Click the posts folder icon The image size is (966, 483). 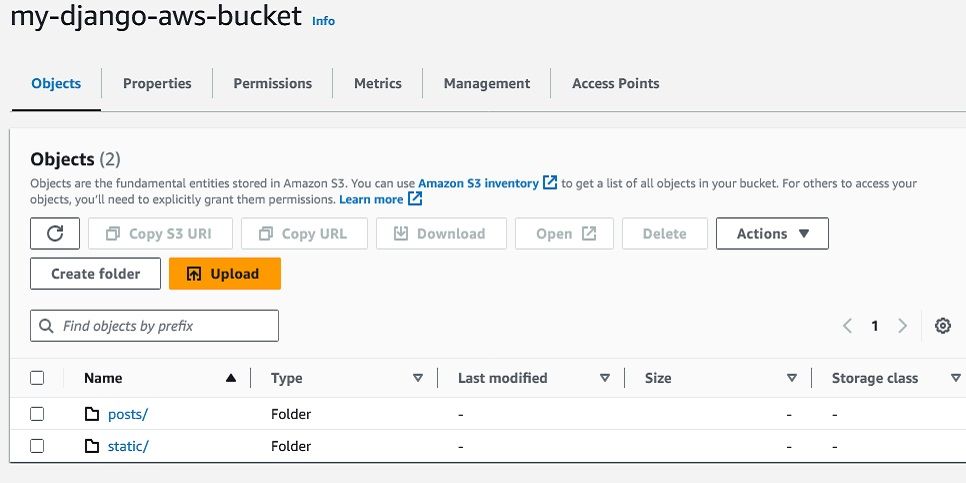point(92,414)
